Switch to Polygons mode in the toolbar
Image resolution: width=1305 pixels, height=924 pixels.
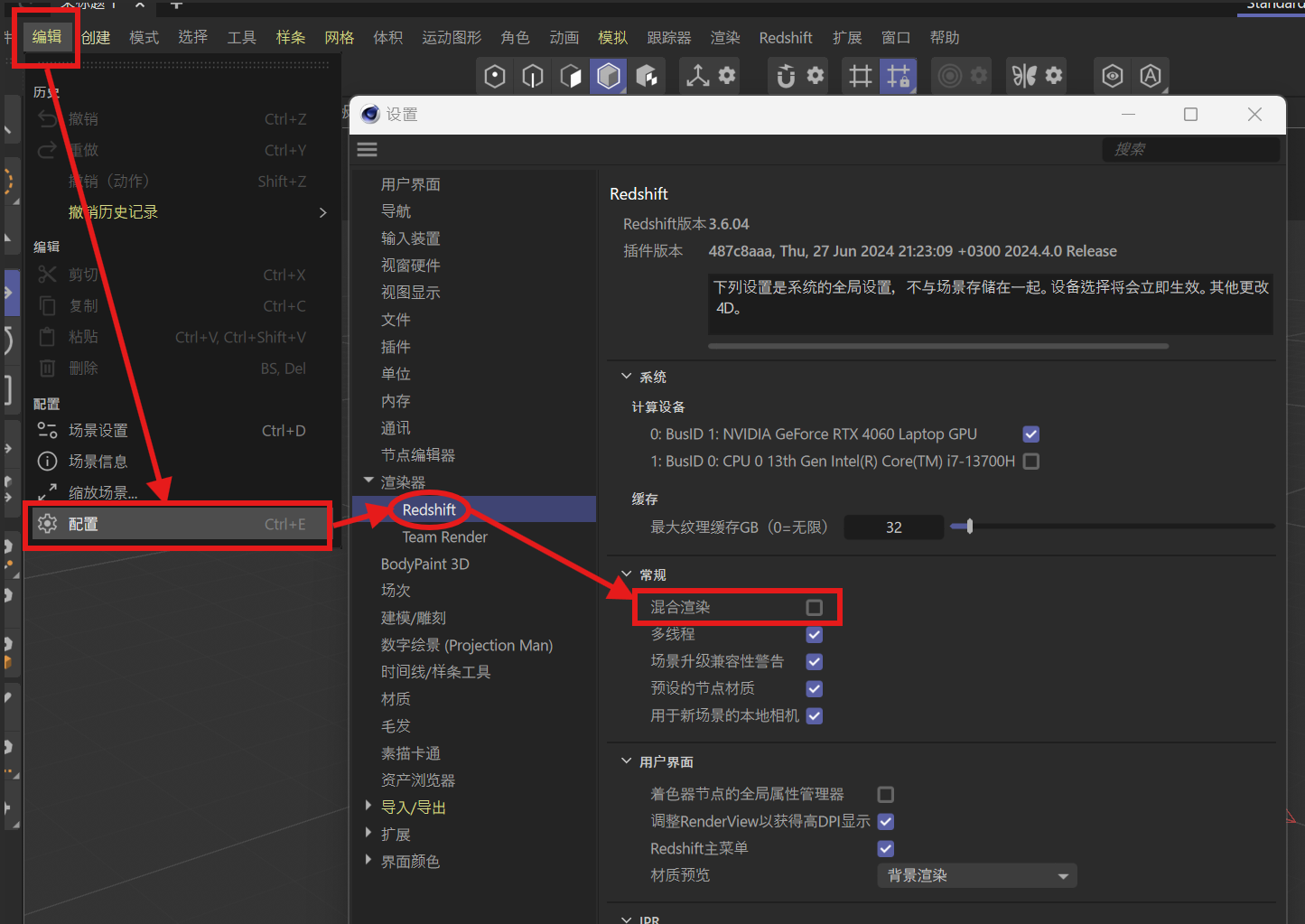tap(571, 76)
